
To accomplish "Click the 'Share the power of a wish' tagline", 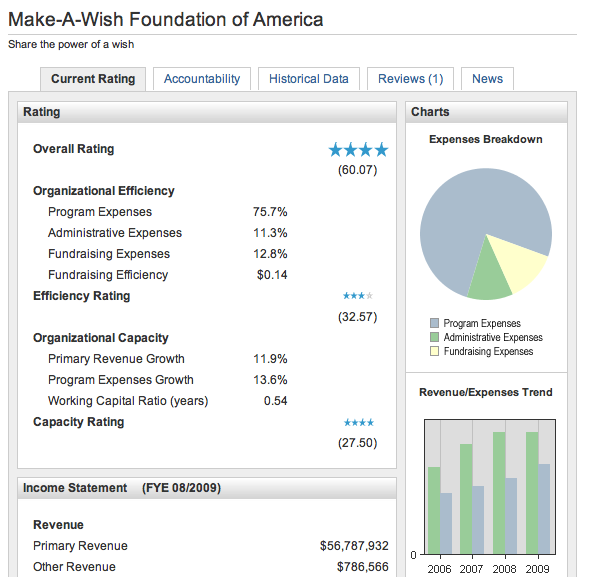I will pos(71,44).
